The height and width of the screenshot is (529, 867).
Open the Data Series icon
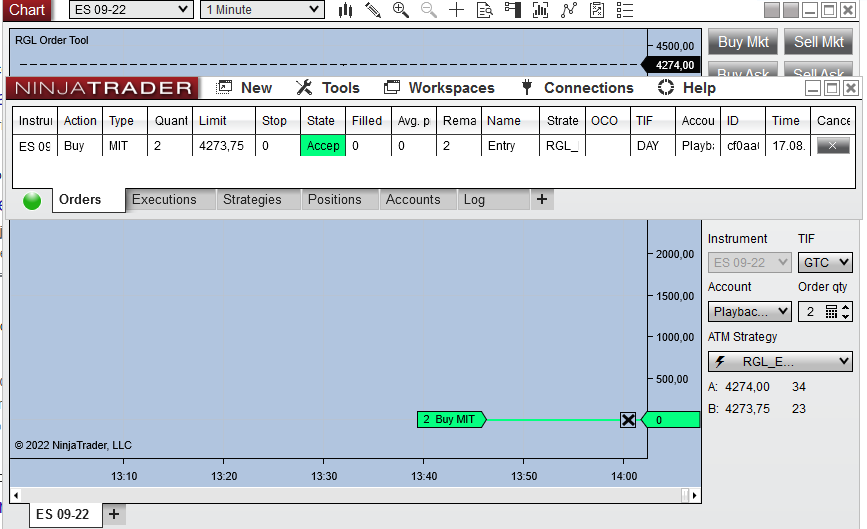(x=540, y=10)
